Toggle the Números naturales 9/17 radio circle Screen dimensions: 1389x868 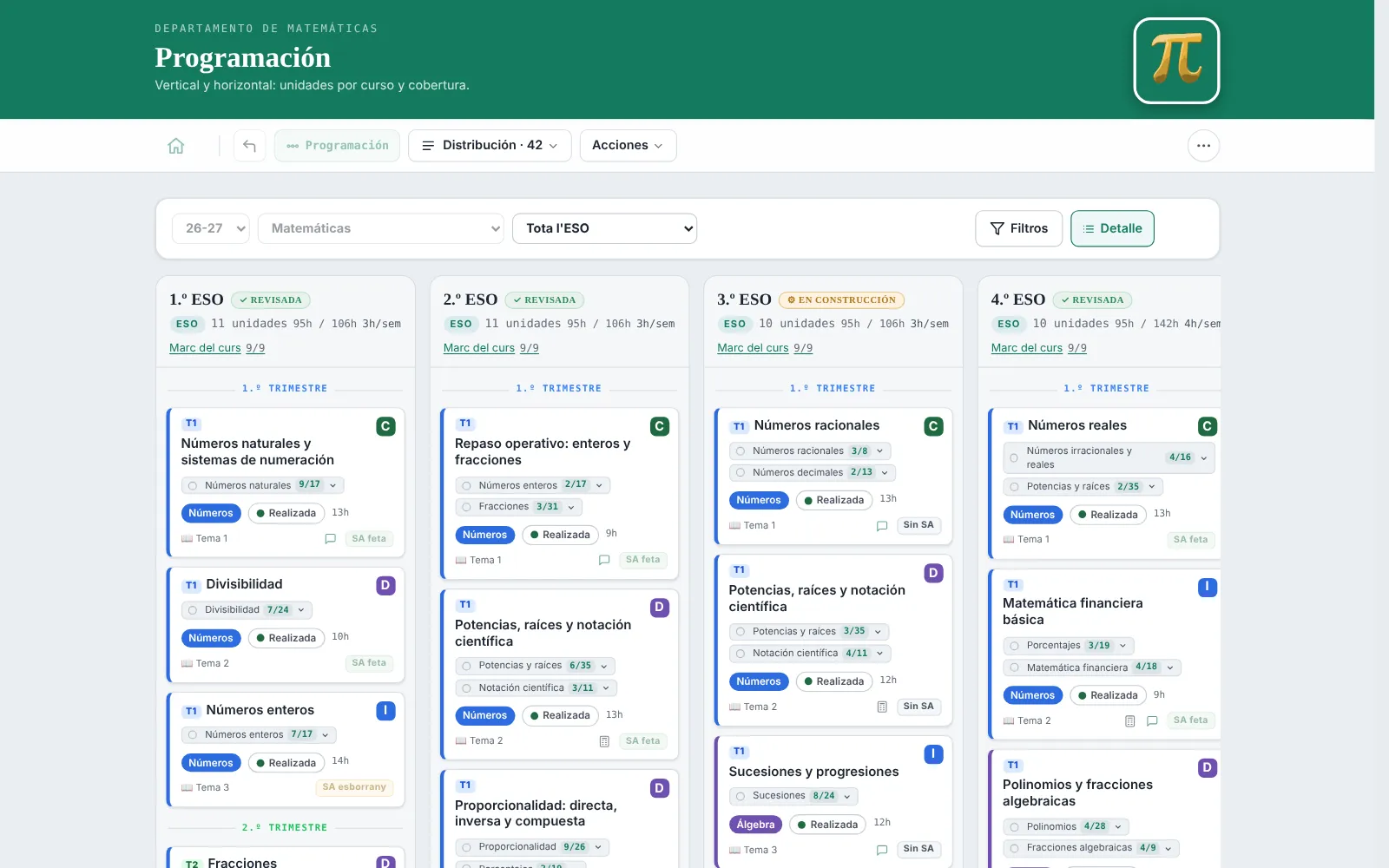click(x=193, y=485)
